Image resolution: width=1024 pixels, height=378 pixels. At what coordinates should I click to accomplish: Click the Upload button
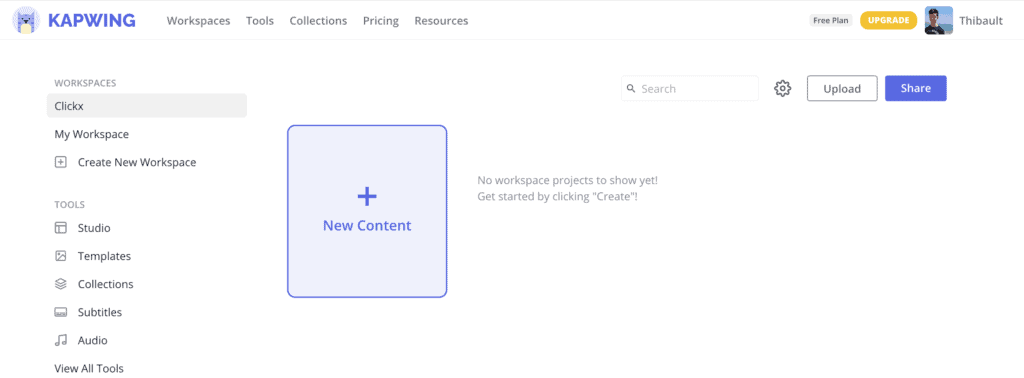pyautogui.click(x=842, y=89)
